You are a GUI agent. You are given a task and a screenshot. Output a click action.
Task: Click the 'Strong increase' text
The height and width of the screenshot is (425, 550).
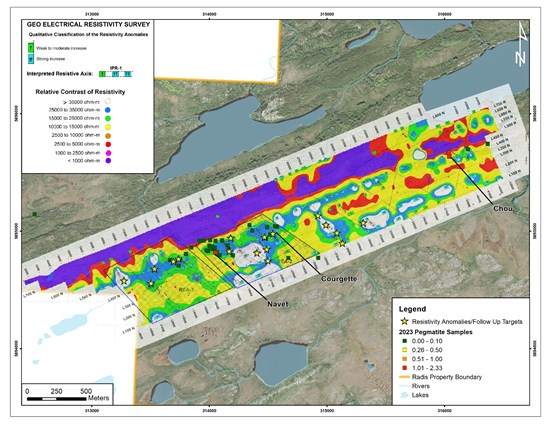[51, 59]
